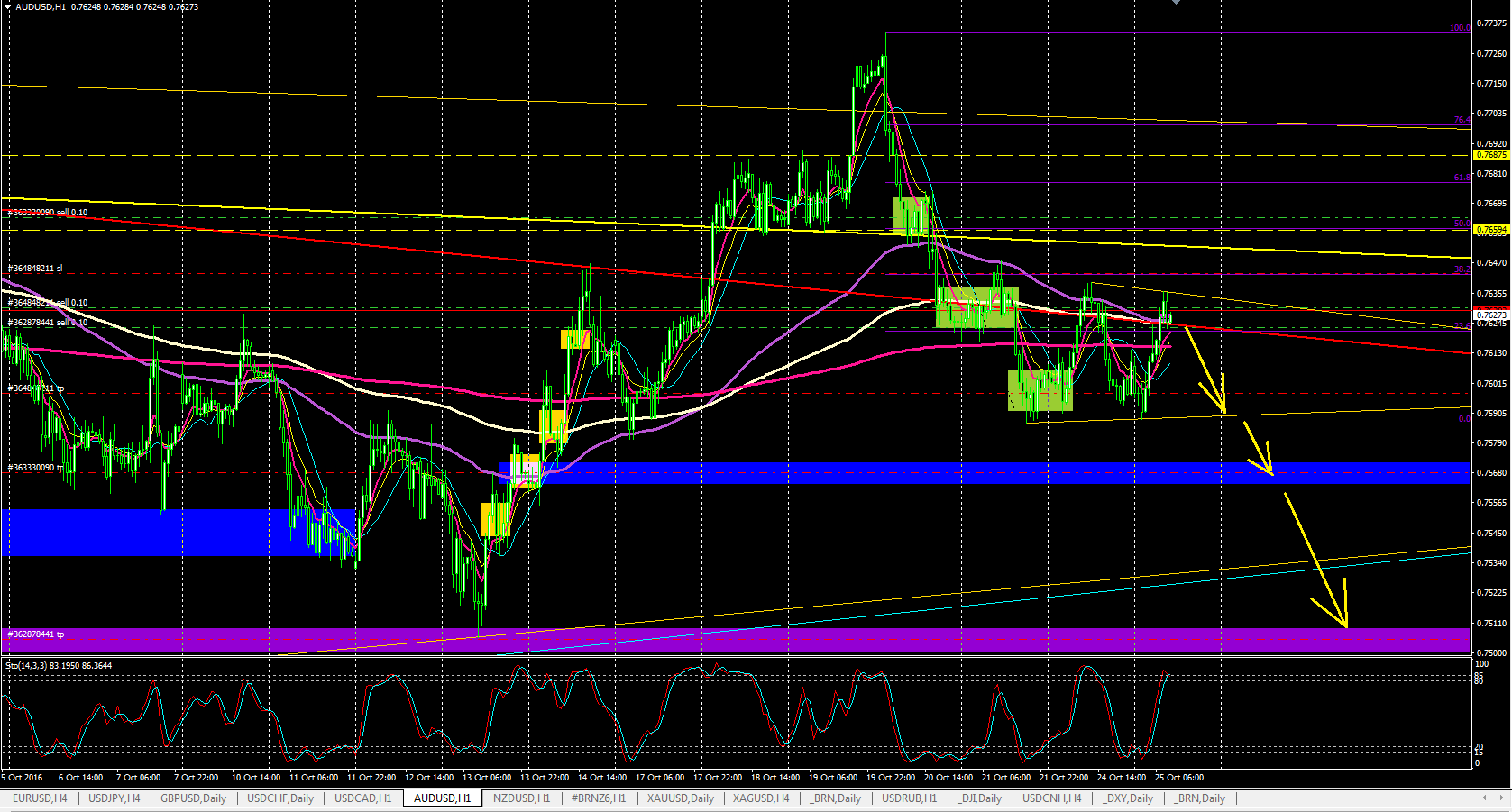Click the 5 Oct 2016 time label
Screen dimensions: 1512x812
pos(22,778)
